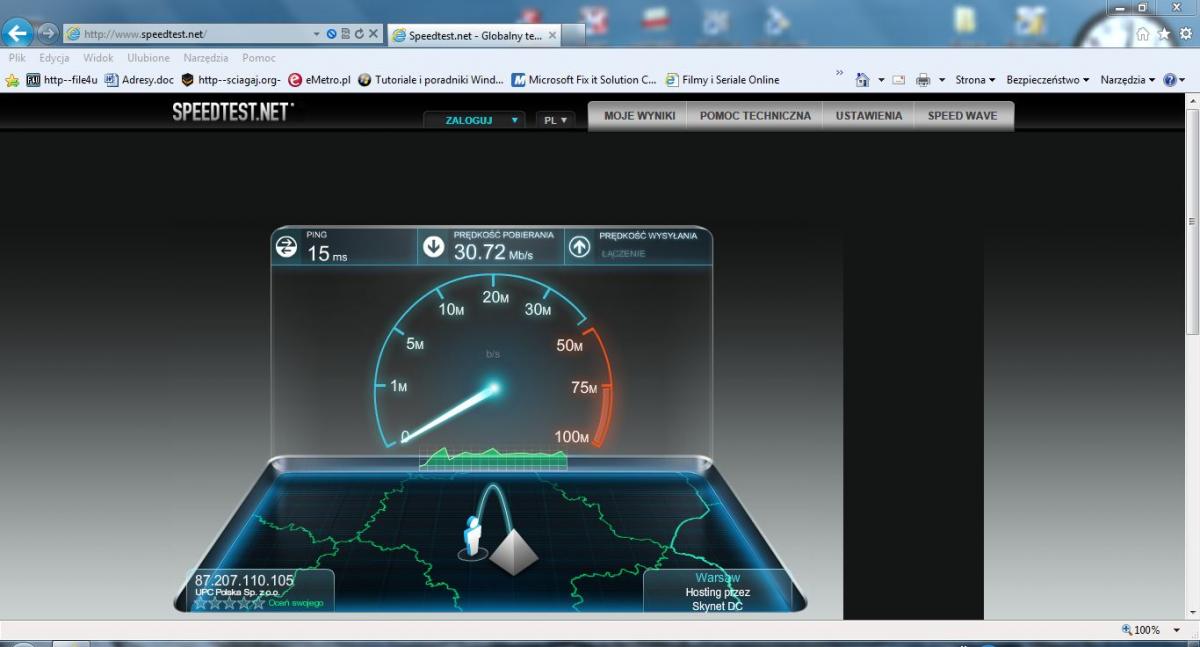
Task: Stop loading with the address bar X
Action: [x=373, y=34]
